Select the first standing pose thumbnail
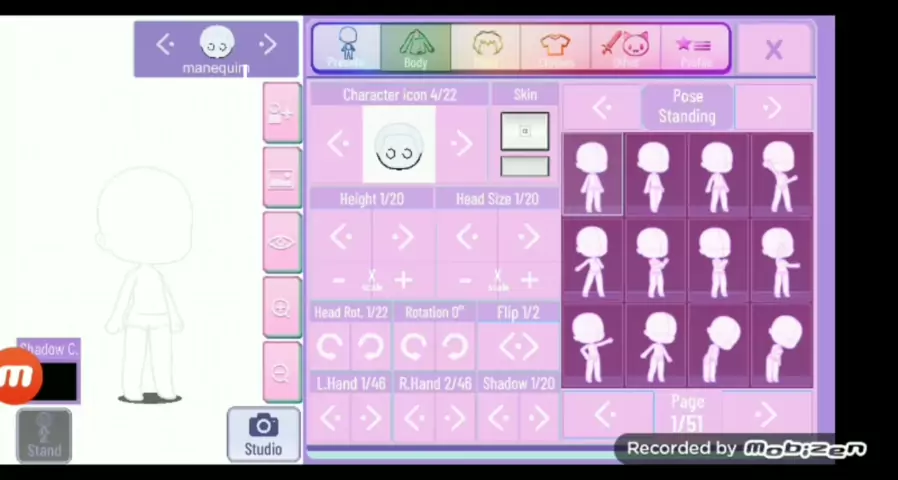 (592, 175)
